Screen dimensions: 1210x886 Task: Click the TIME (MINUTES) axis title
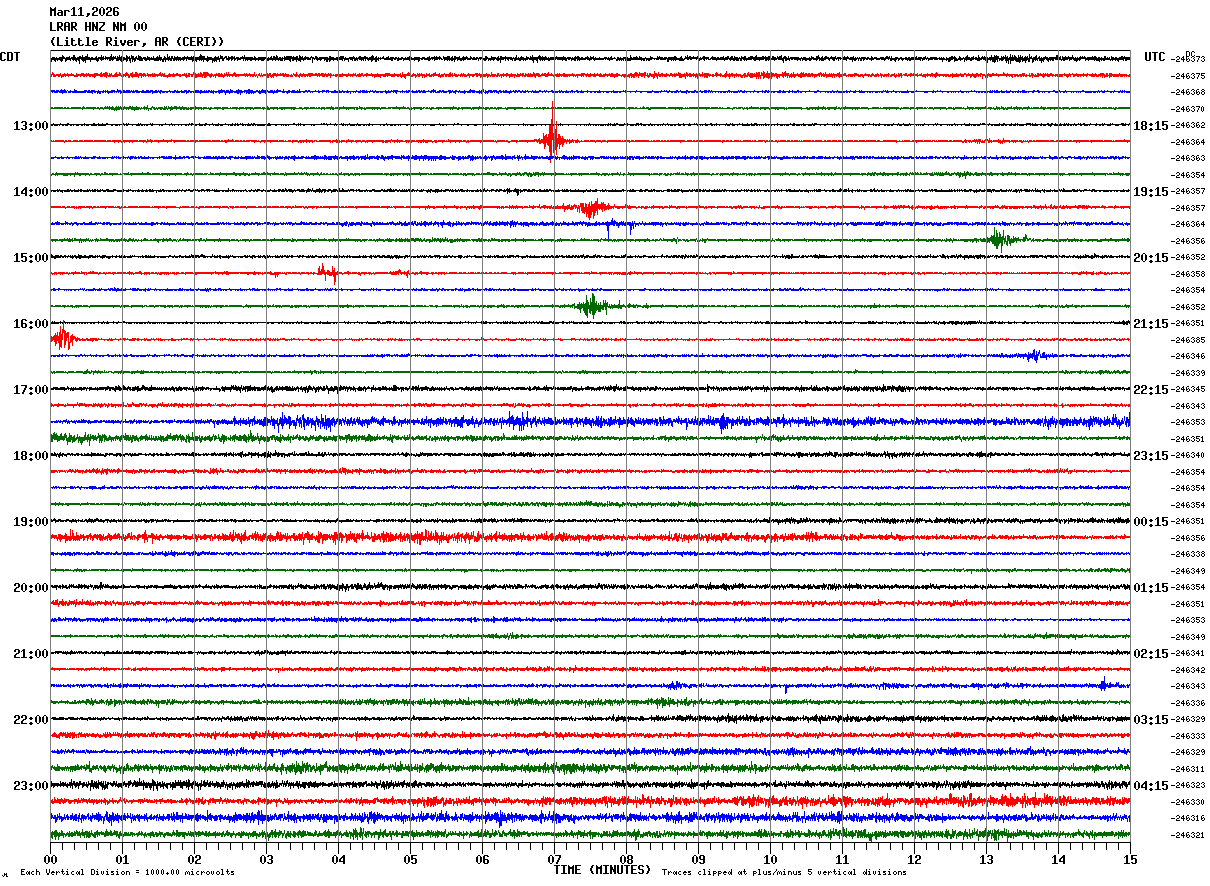coord(602,870)
